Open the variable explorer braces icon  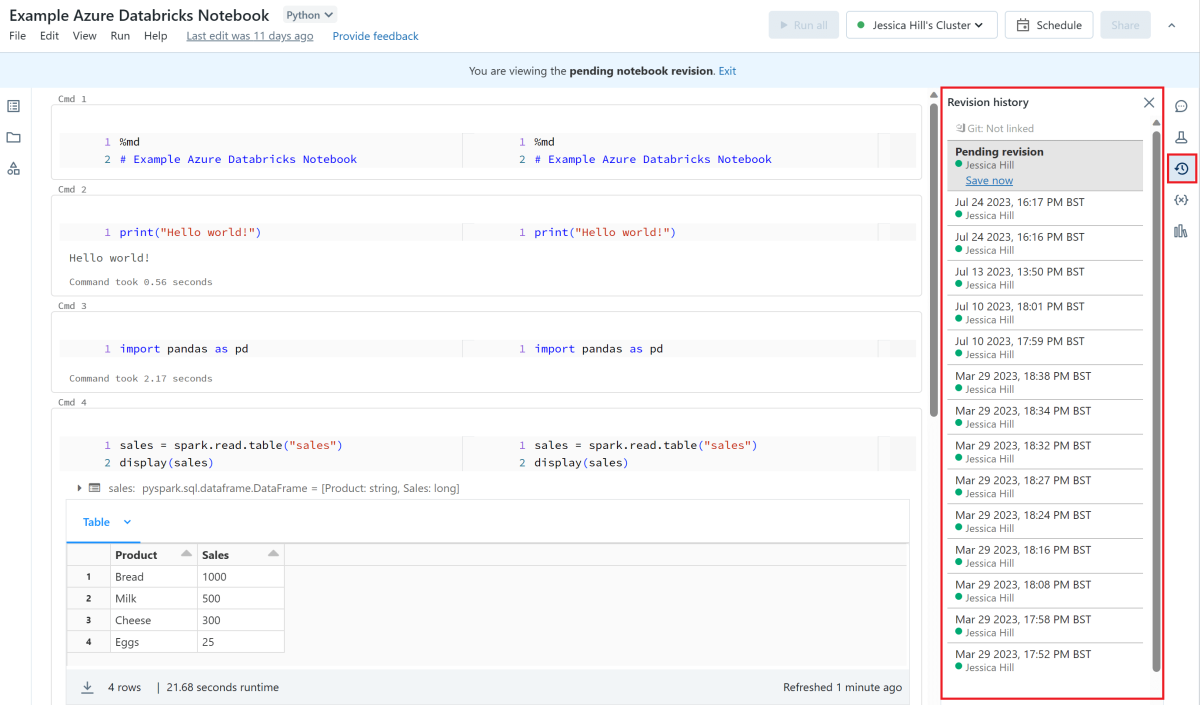click(1181, 200)
